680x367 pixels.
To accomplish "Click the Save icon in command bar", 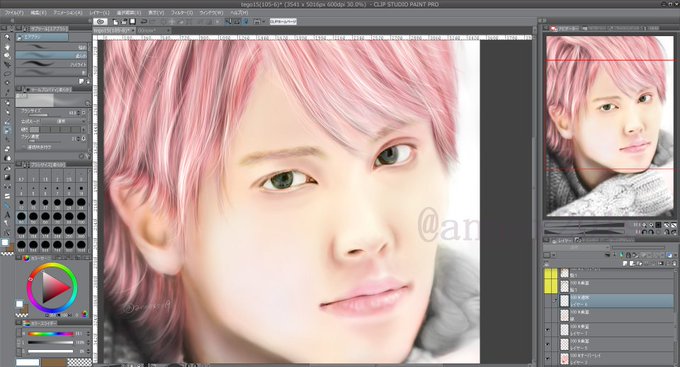I will [x=132, y=21].
